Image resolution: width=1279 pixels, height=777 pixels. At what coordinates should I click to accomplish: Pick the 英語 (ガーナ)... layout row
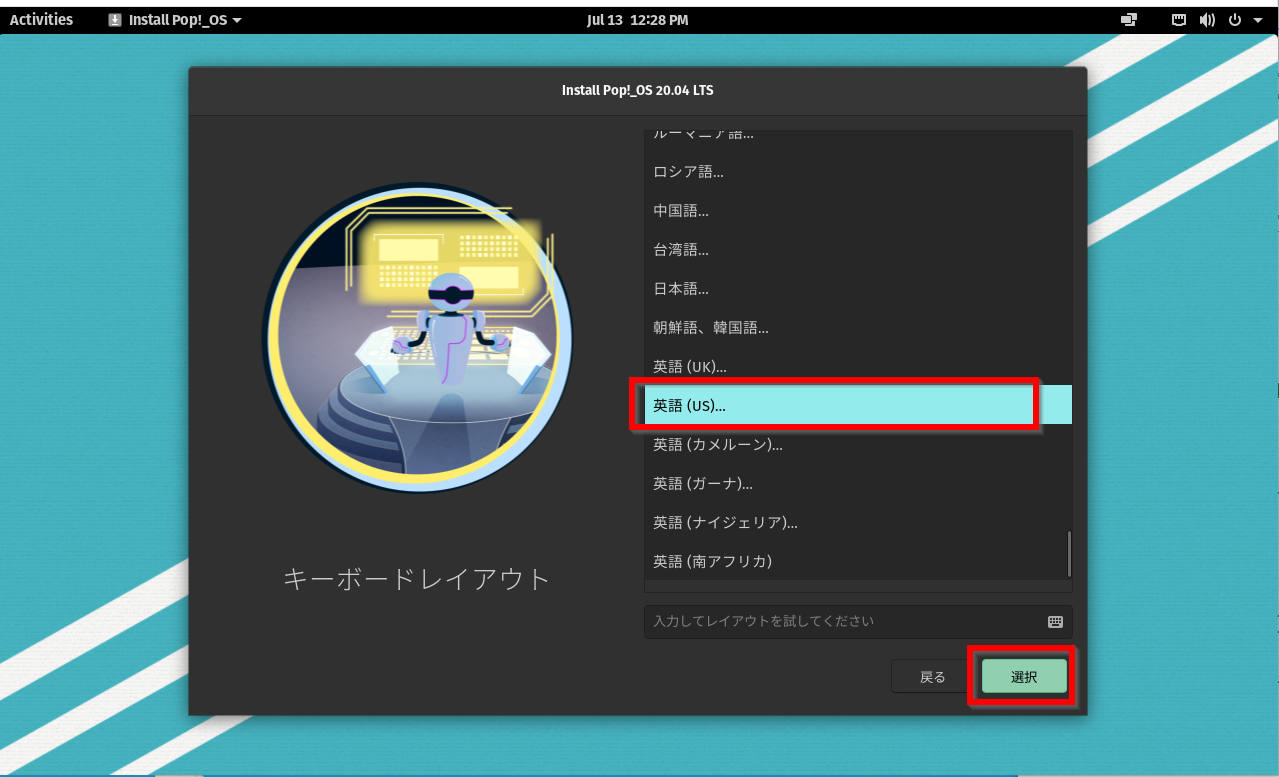[858, 483]
